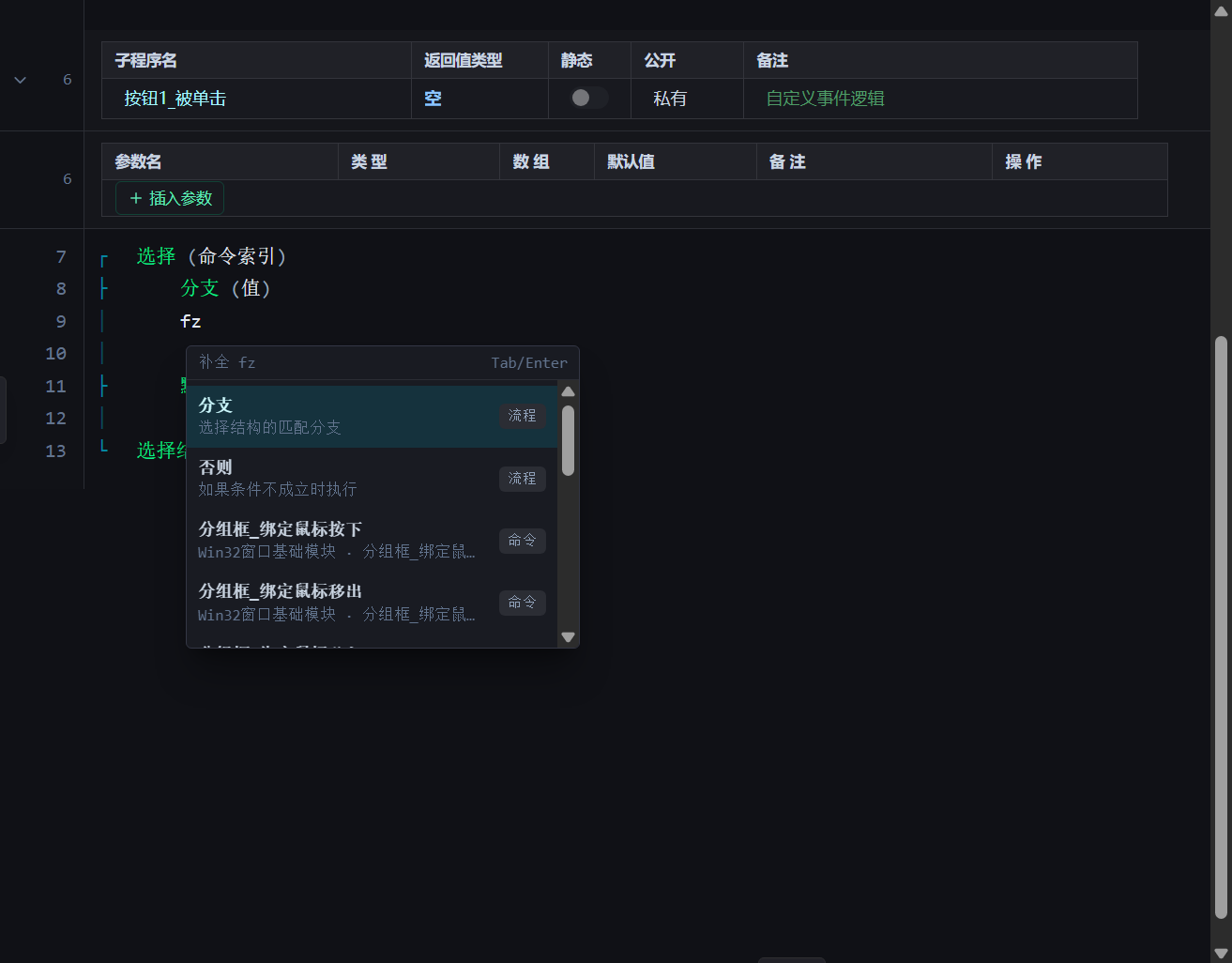
Task: Select the 分支 suggestion in completion list
Action: [x=373, y=416]
